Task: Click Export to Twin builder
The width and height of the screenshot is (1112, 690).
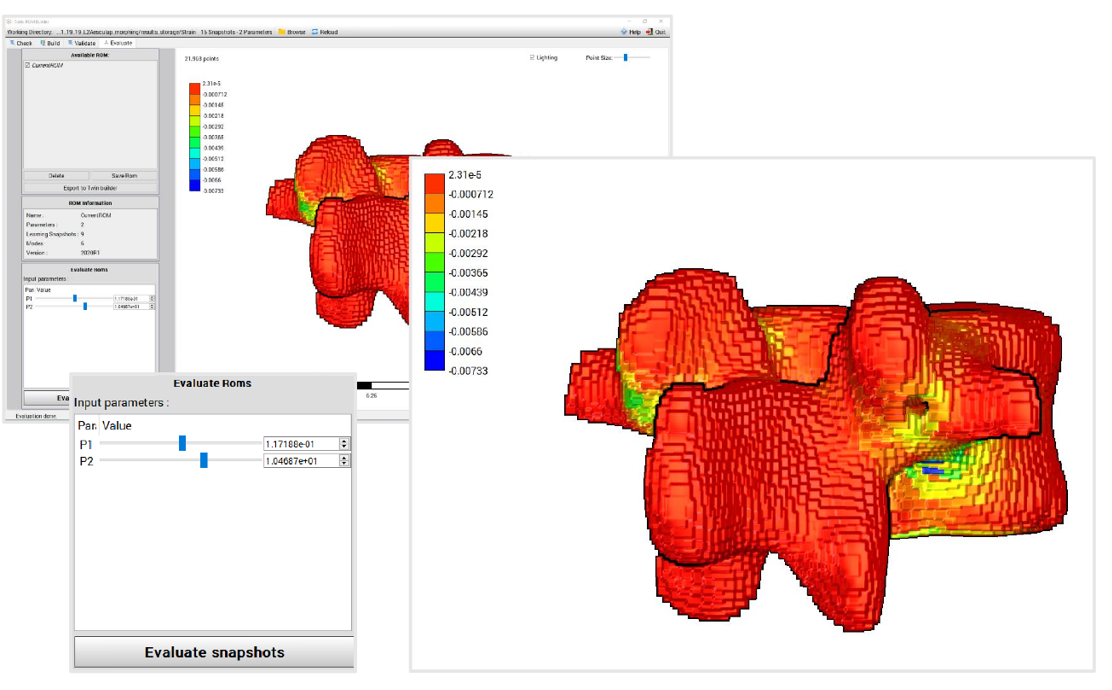Action: pos(90,188)
